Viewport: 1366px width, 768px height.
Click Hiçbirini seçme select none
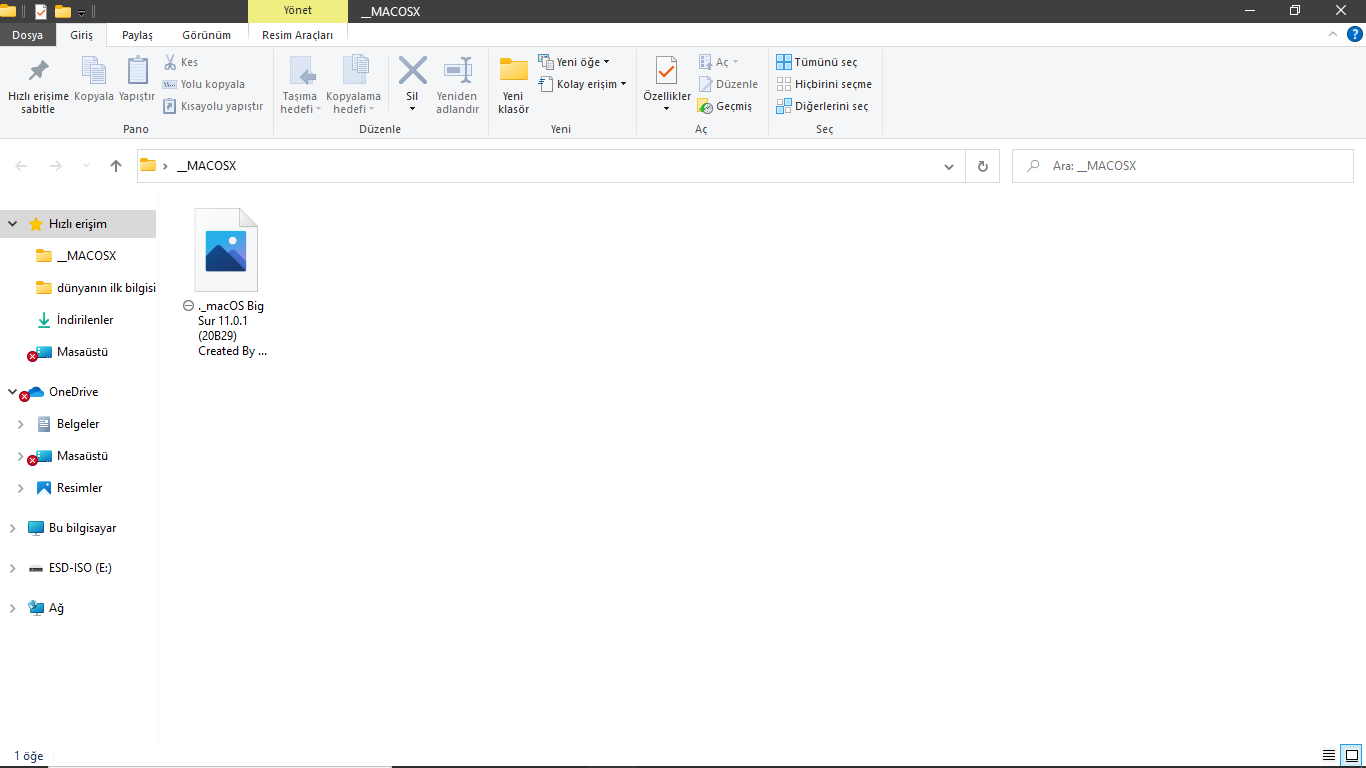tap(824, 84)
